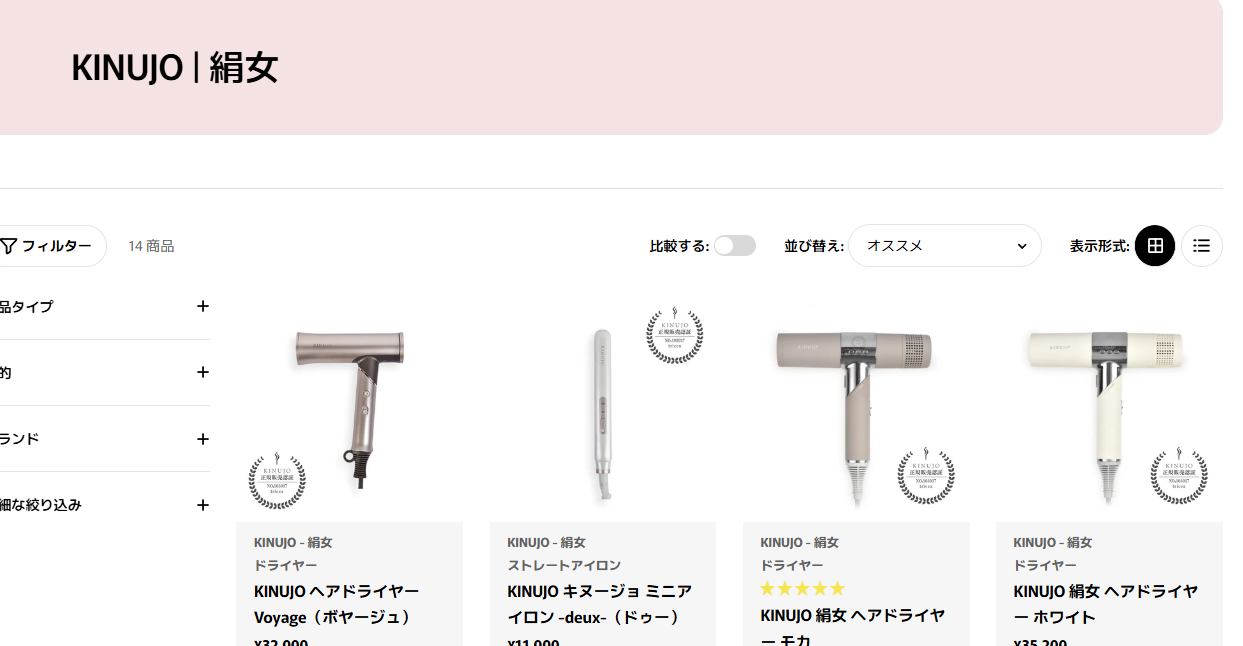Click authorized seller badge on white dryer
The width and height of the screenshot is (1243, 646).
pos(1179,475)
